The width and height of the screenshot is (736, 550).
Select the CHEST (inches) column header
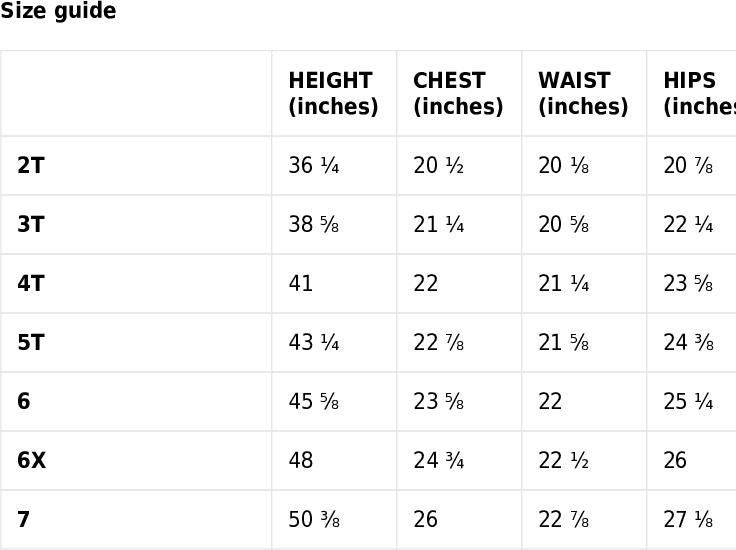[458, 93]
